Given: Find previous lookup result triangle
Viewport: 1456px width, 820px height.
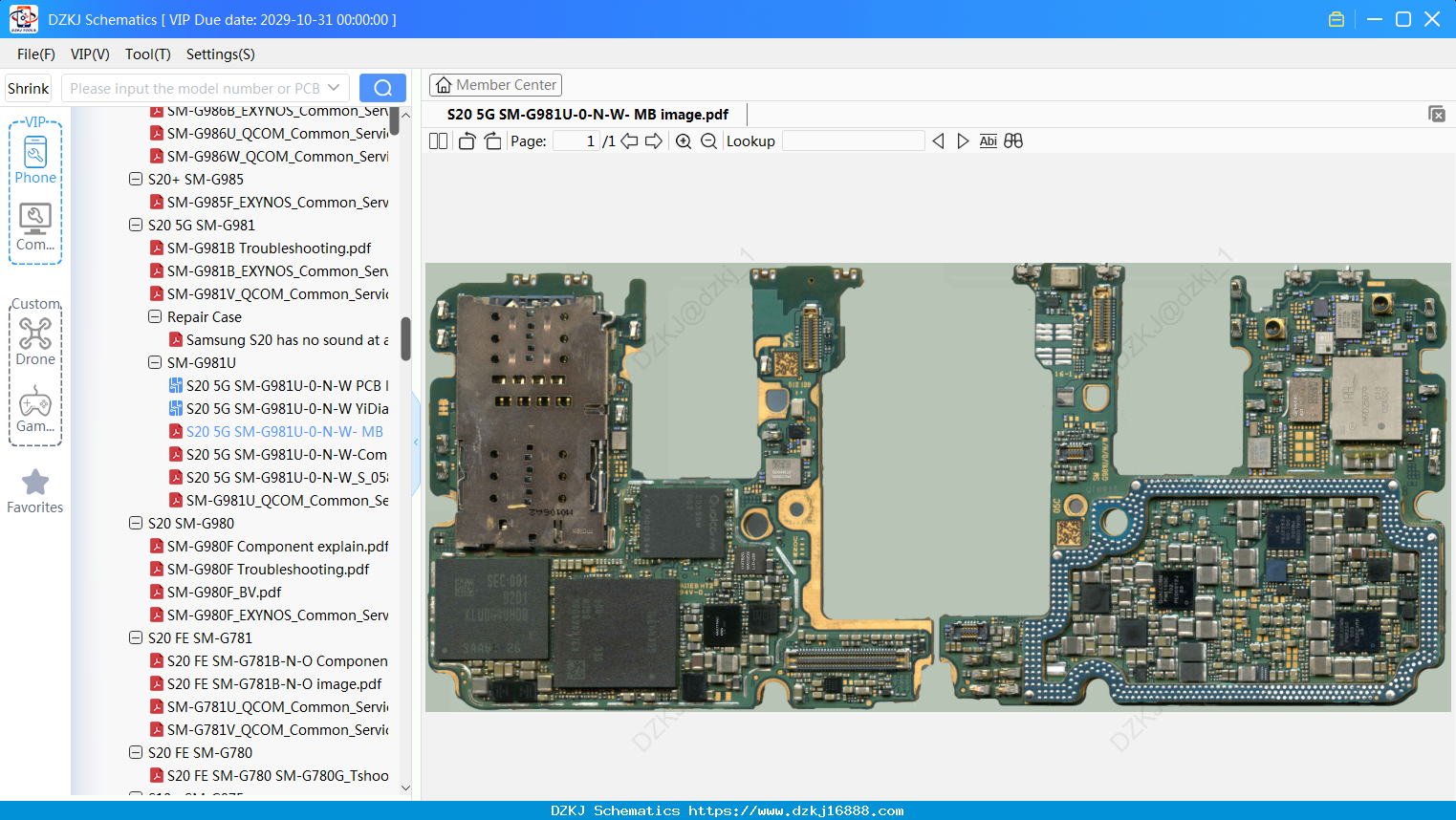Looking at the screenshot, I should [x=938, y=141].
